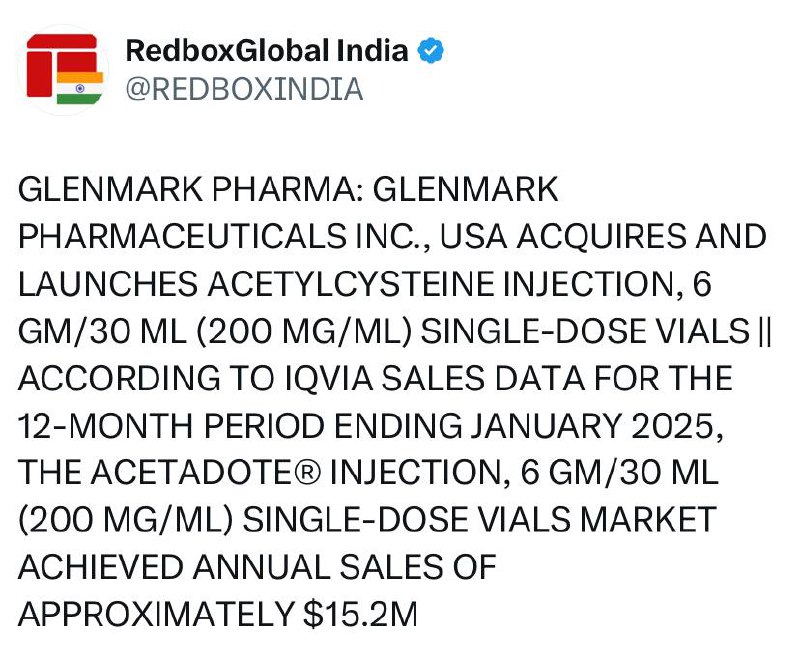Click the word LAUNCHES in the tweet
Viewport: 800px width, 661px height.
[x=108, y=284]
